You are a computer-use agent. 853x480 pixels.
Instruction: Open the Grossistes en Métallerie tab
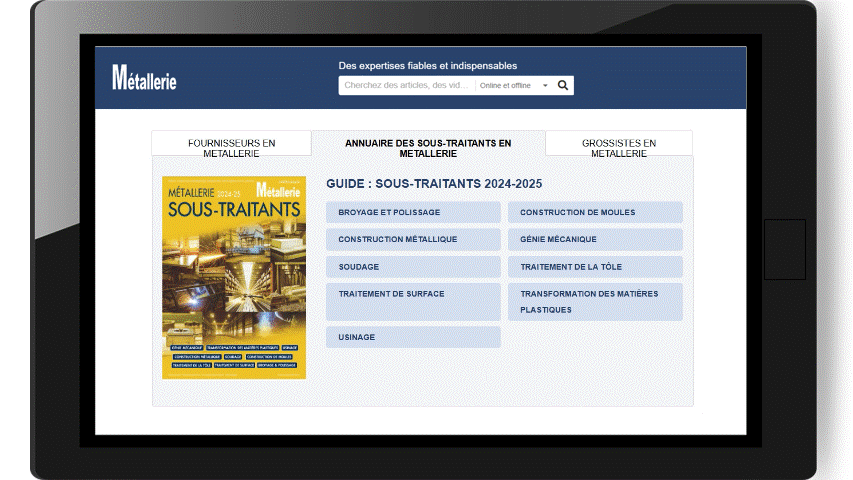tap(619, 143)
